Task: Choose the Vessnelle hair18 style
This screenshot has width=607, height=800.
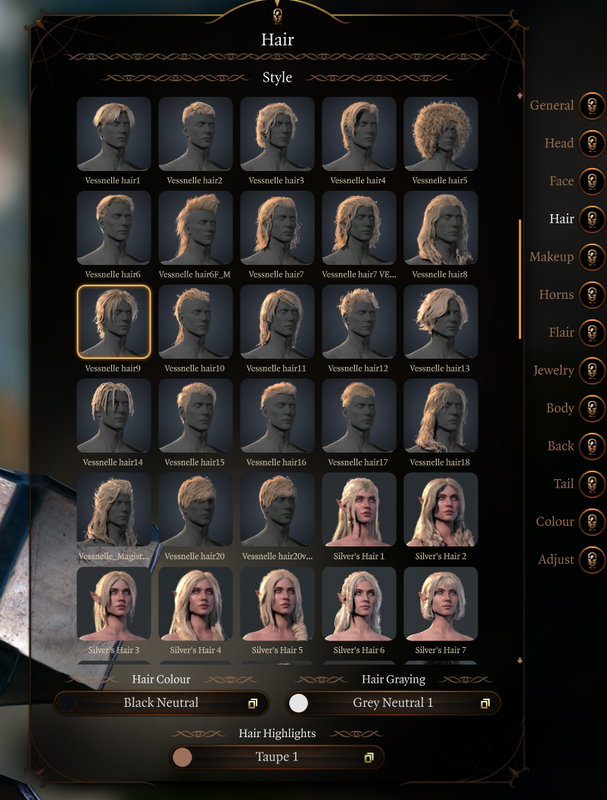Action: 440,416
